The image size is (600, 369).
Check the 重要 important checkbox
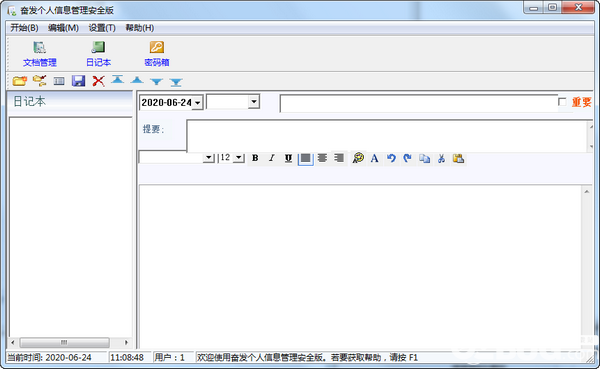562,102
